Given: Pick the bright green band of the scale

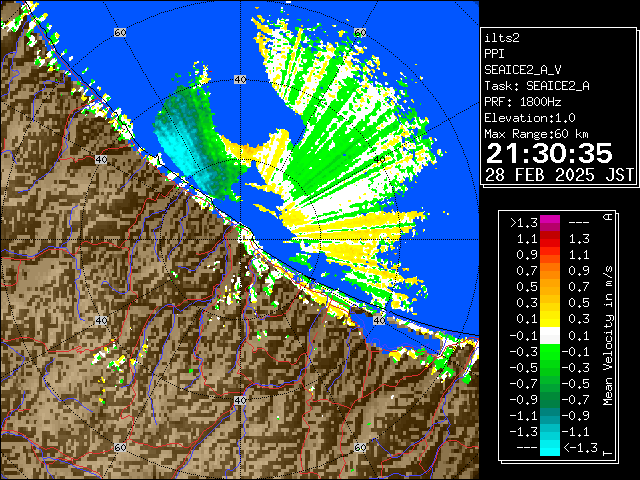Looking at the screenshot, I should [x=550, y=352].
